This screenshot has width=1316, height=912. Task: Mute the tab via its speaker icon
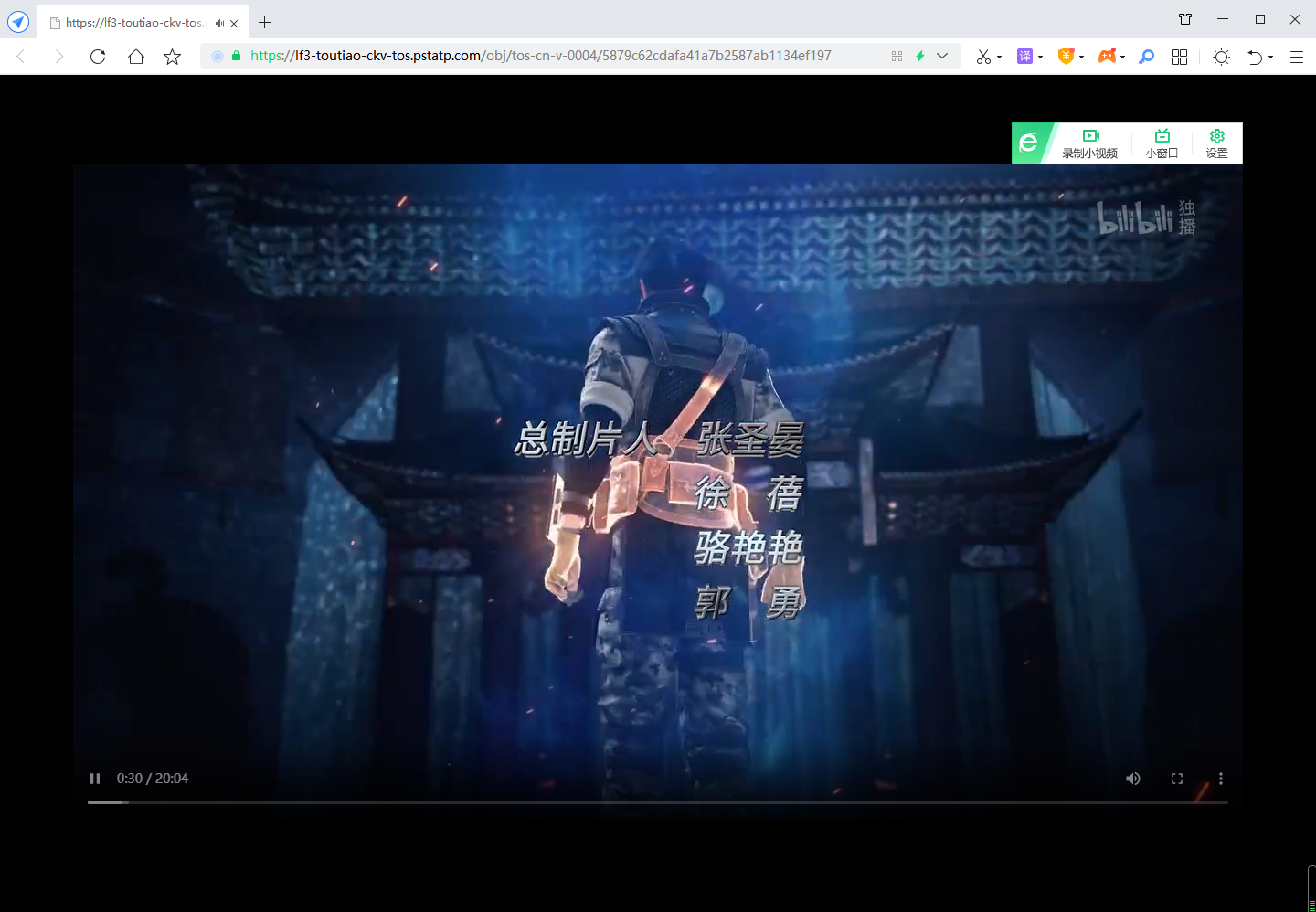click(x=219, y=23)
